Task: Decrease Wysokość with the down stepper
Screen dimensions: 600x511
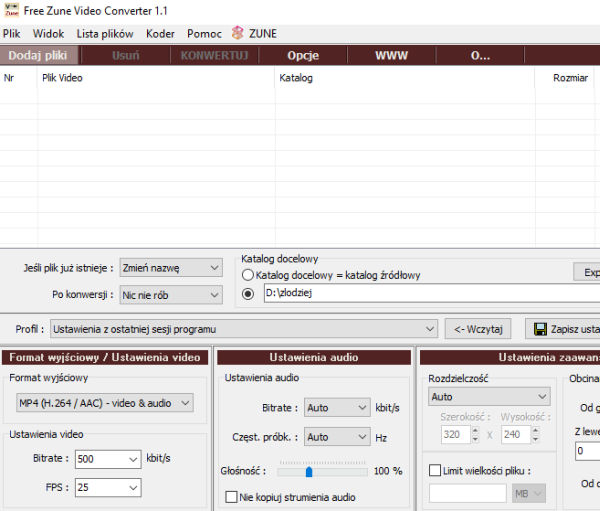Action: click(535, 439)
